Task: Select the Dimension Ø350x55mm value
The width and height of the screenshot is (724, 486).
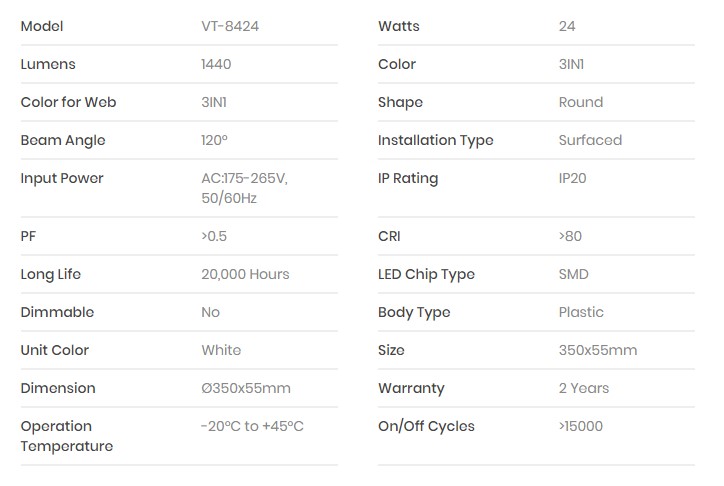Action: (x=246, y=388)
